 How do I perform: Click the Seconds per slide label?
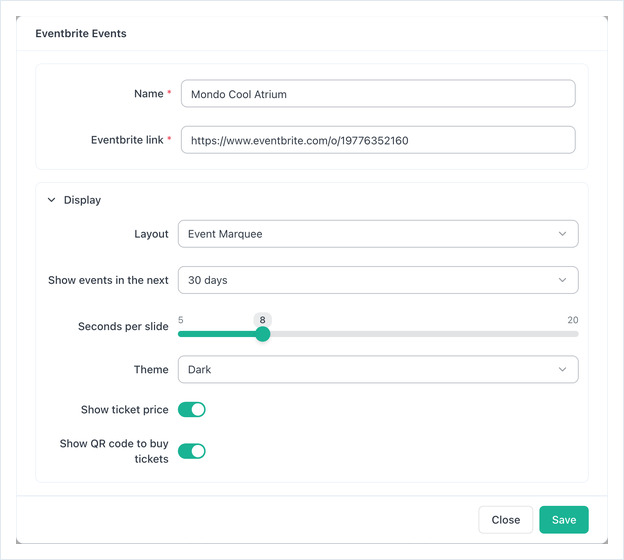click(123, 326)
